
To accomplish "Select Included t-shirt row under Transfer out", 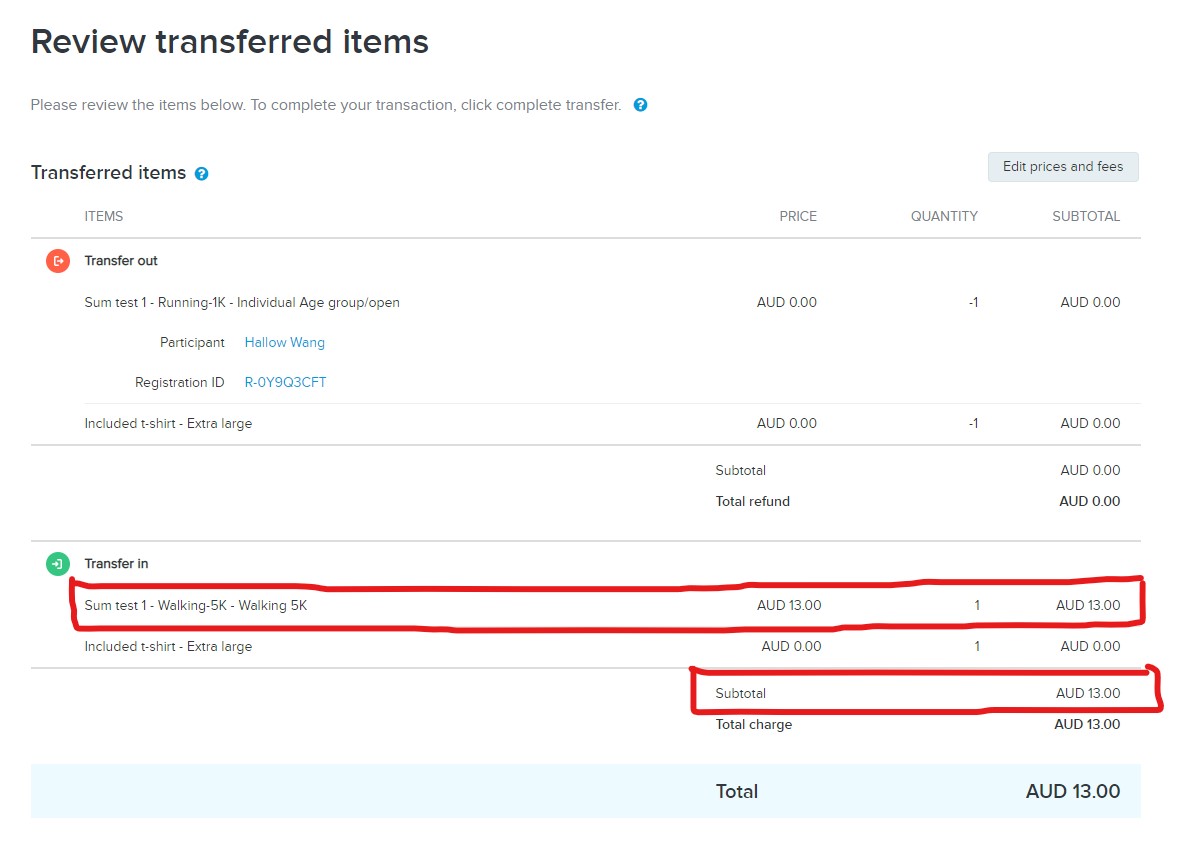I will [x=168, y=424].
